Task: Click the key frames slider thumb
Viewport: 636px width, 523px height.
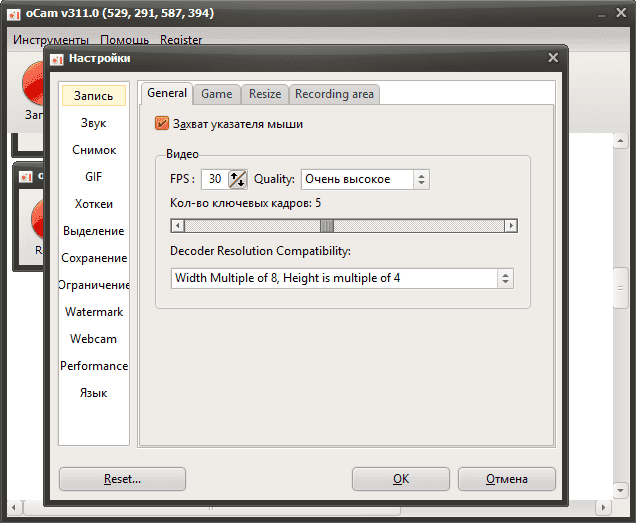Action: [x=326, y=226]
